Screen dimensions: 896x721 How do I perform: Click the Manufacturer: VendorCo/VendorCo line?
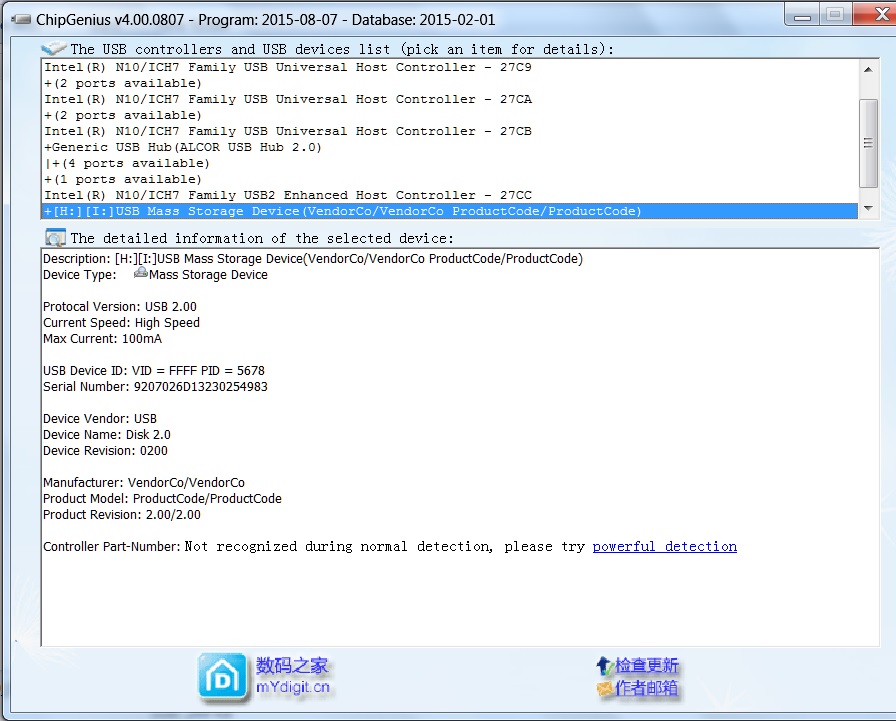[x=144, y=483]
